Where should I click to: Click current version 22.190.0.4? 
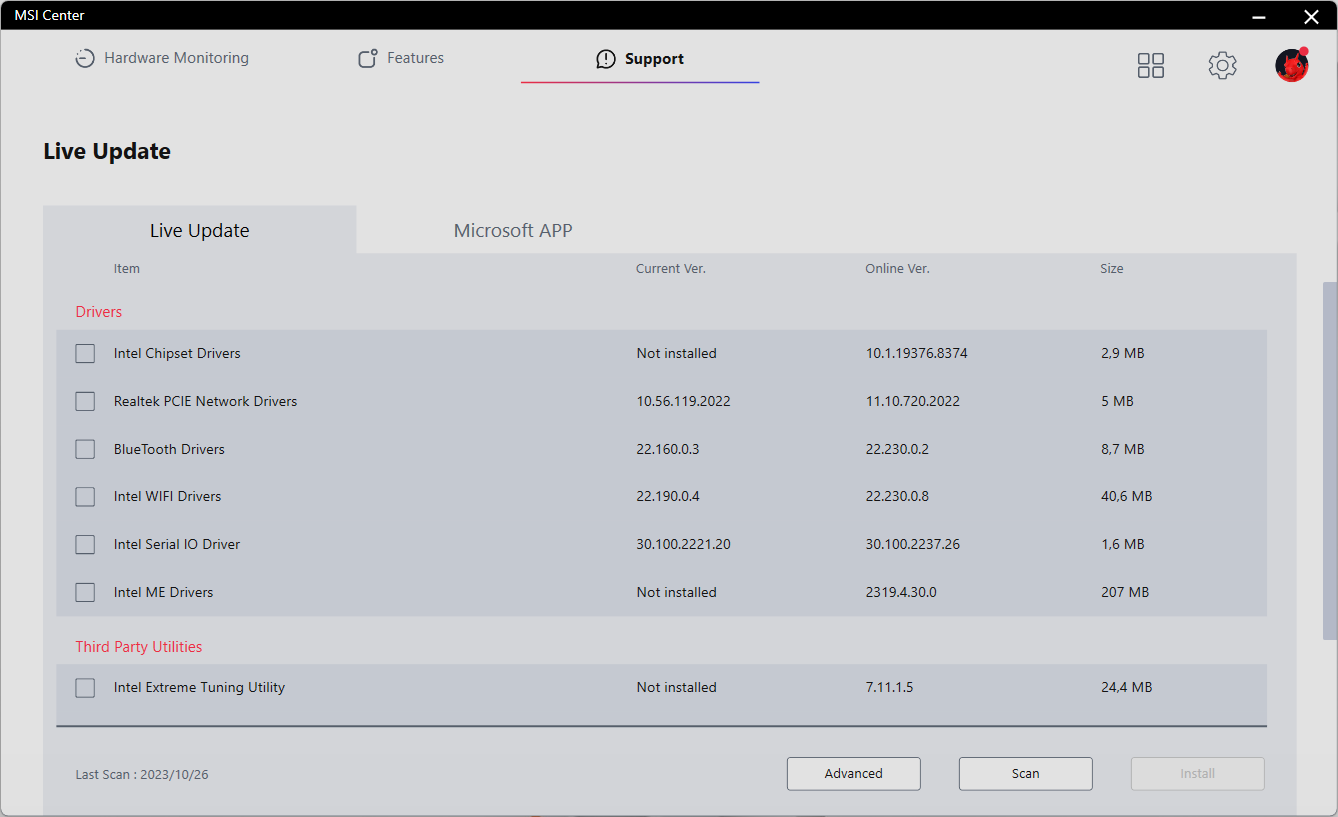pyautogui.click(x=668, y=496)
